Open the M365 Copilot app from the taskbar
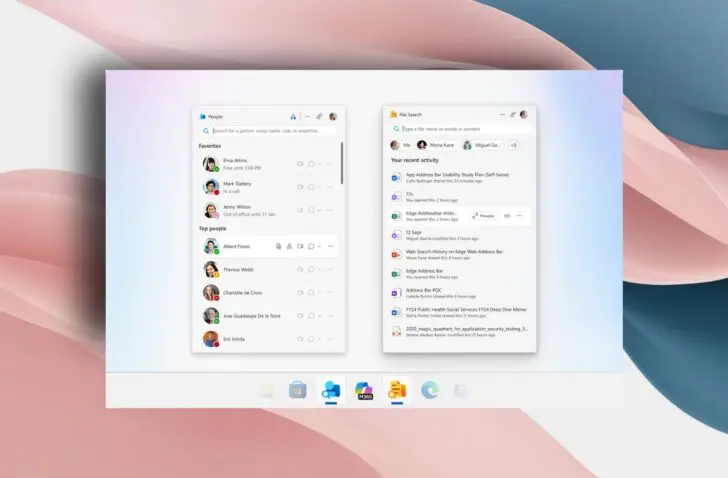 (x=364, y=390)
